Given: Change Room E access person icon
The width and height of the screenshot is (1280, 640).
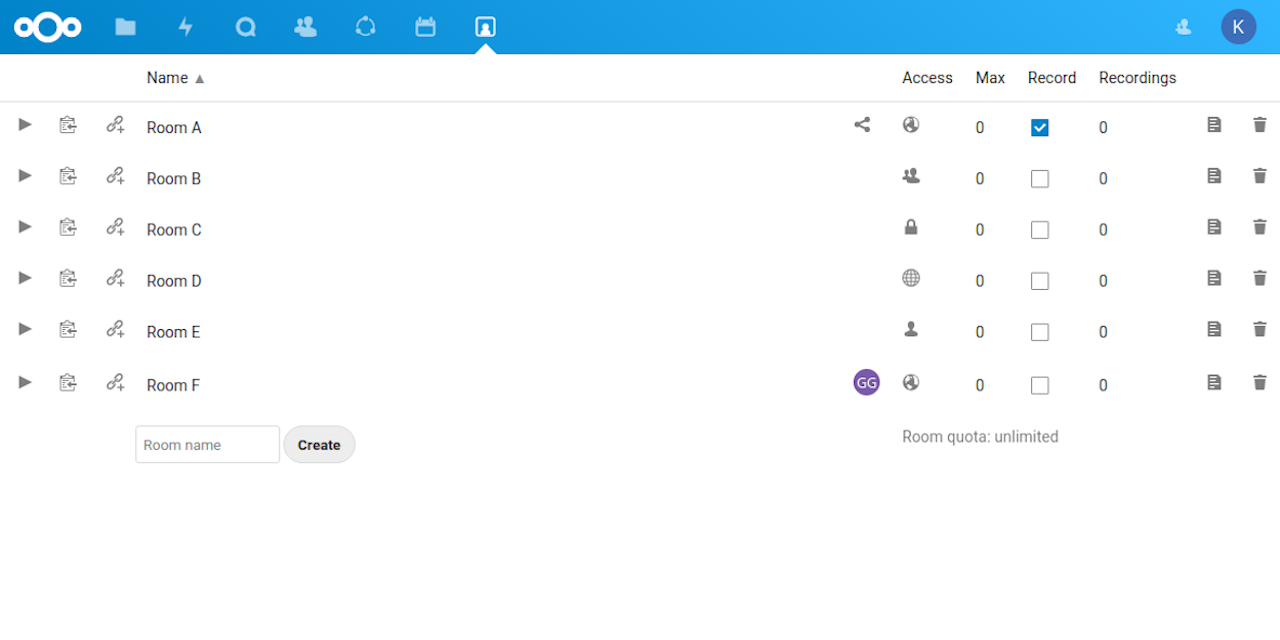Looking at the screenshot, I should [911, 329].
